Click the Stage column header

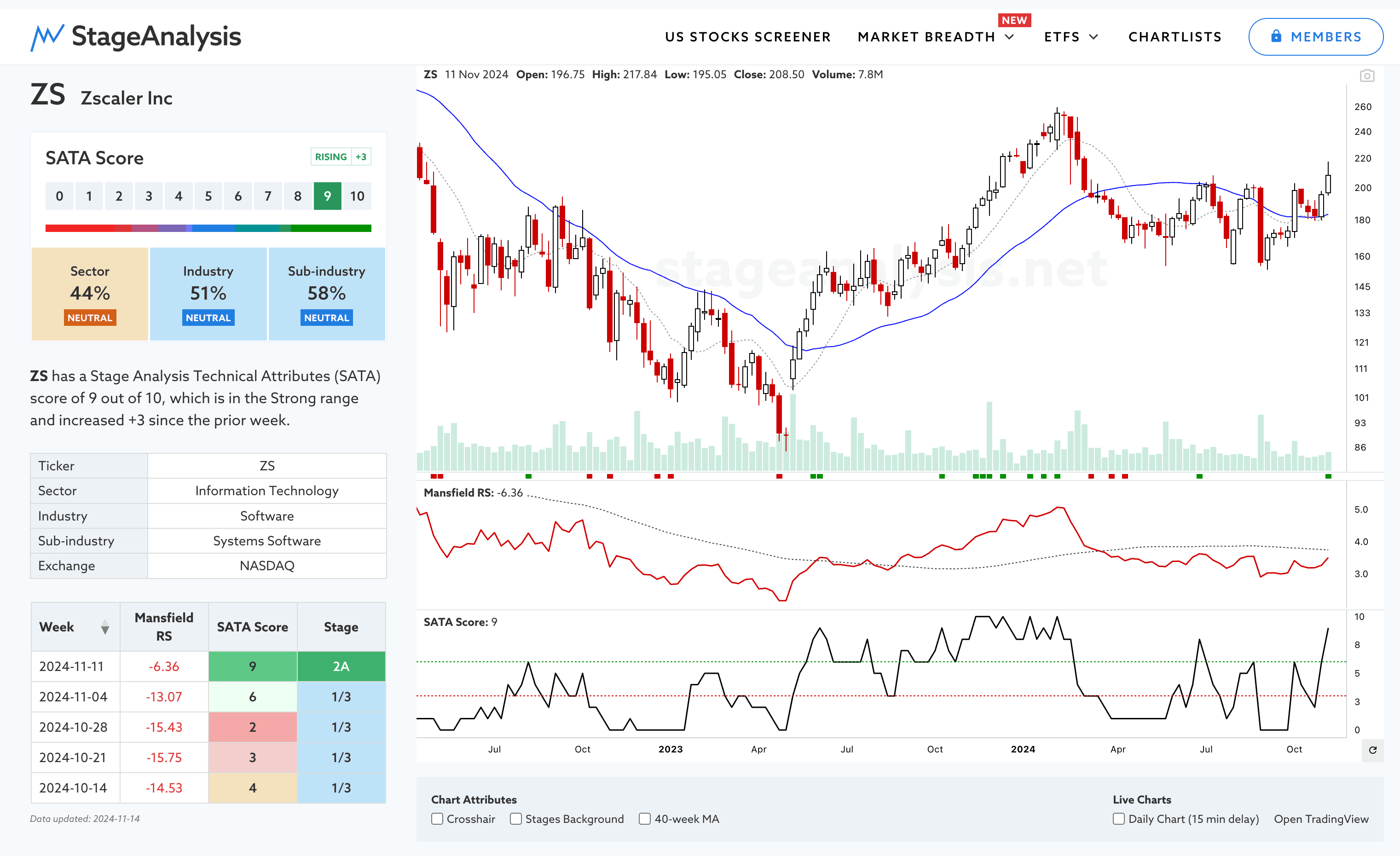click(x=341, y=627)
